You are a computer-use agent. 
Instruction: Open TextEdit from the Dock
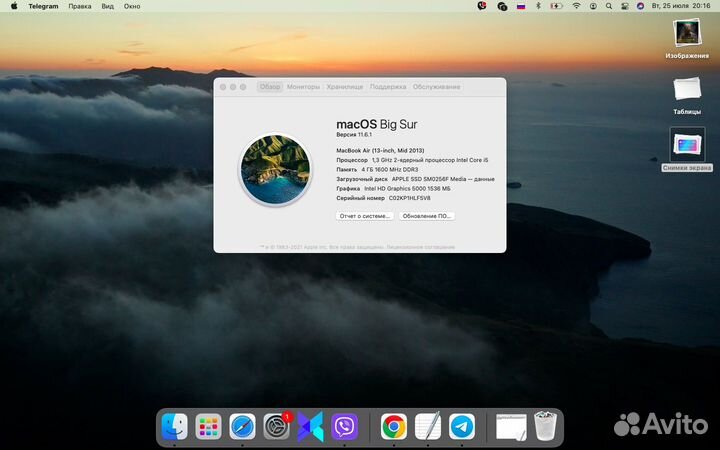tap(428, 427)
